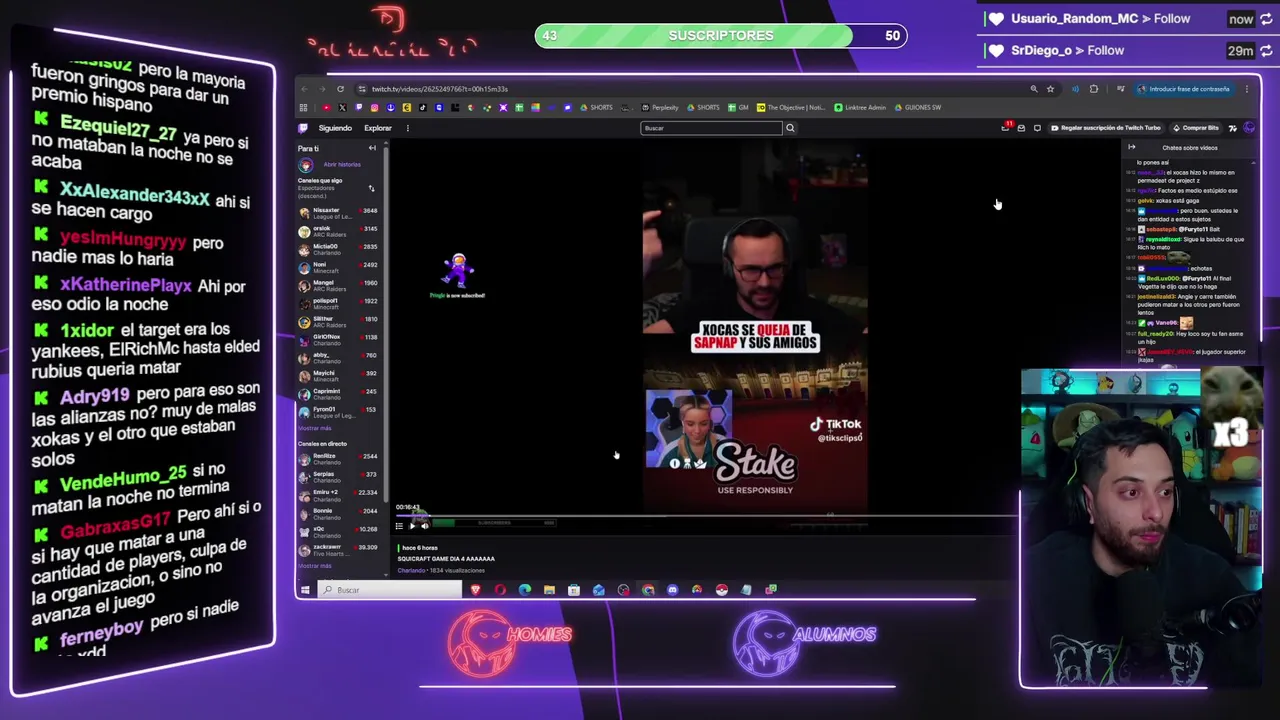Open Silithur channel in sidebar

339,321
